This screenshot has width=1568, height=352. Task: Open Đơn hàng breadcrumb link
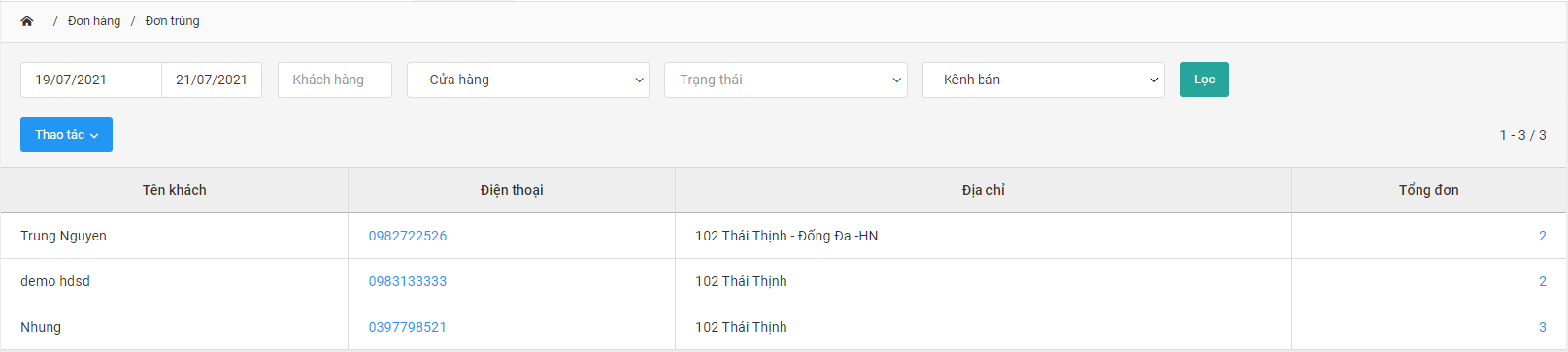94,21
